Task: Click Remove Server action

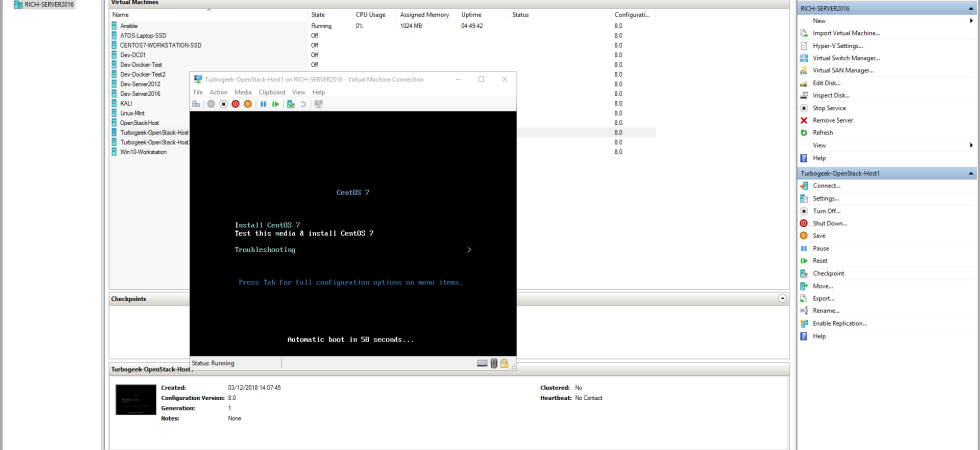Action: click(832, 121)
